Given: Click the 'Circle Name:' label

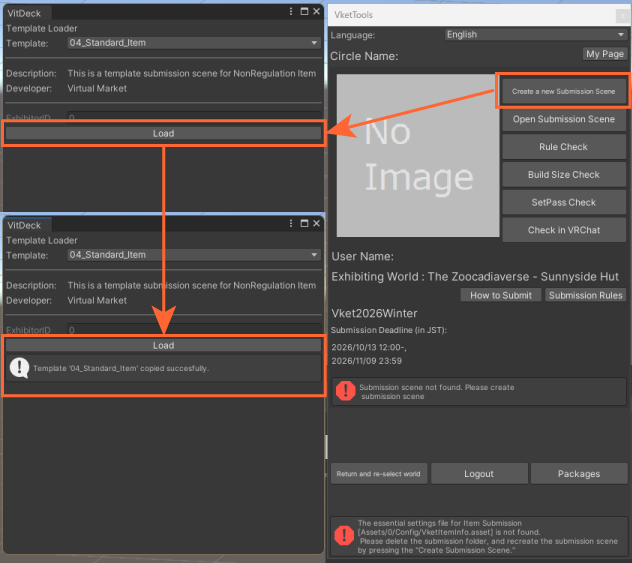Looking at the screenshot, I should (x=364, y=56).
